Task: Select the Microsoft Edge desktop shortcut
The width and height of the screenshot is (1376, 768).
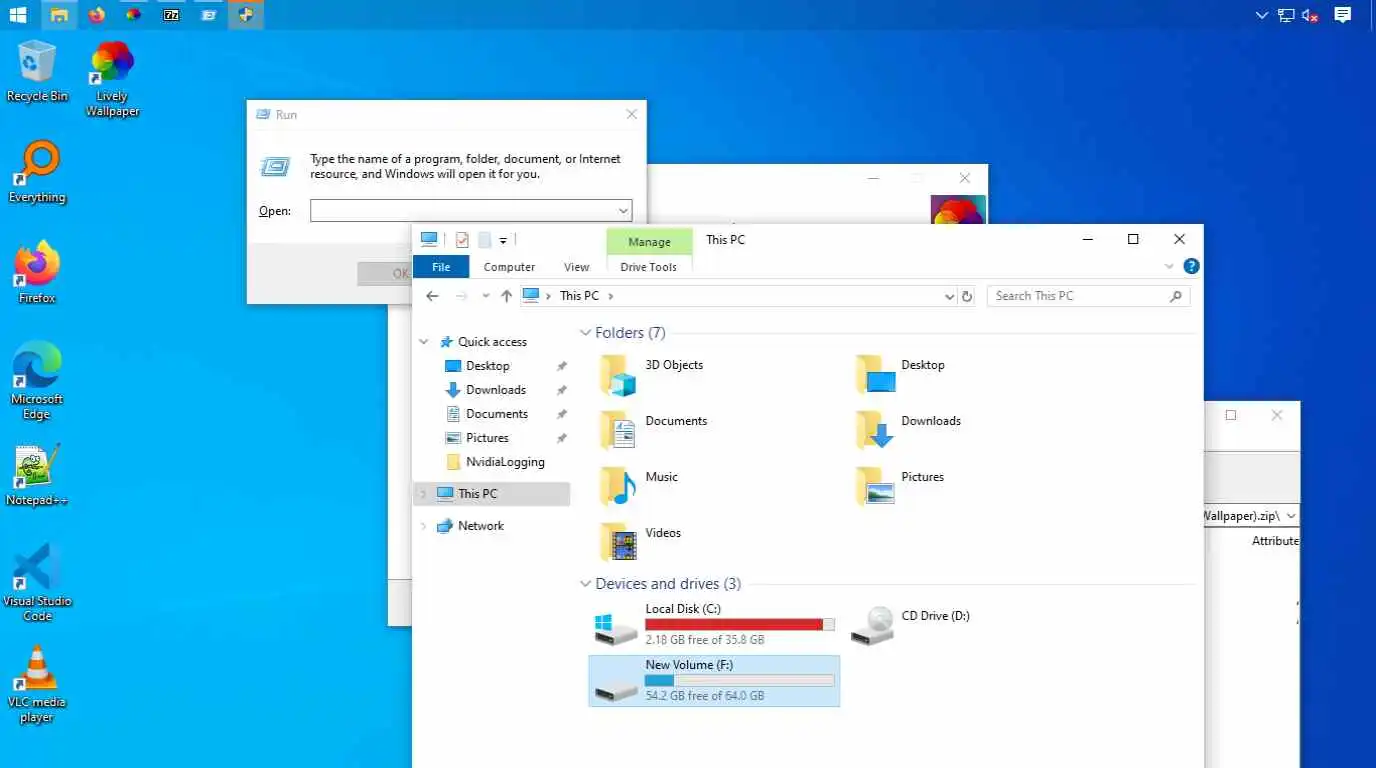Action: click(37, 381)
